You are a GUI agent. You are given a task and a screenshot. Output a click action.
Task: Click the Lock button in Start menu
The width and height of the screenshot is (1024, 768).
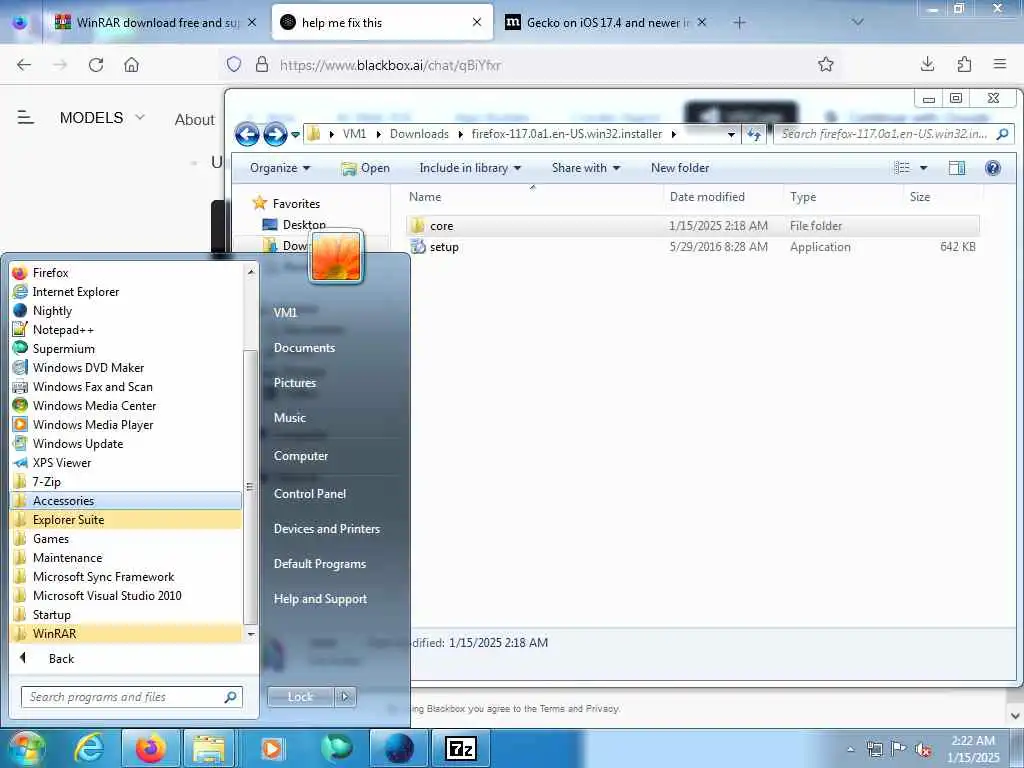300,697
